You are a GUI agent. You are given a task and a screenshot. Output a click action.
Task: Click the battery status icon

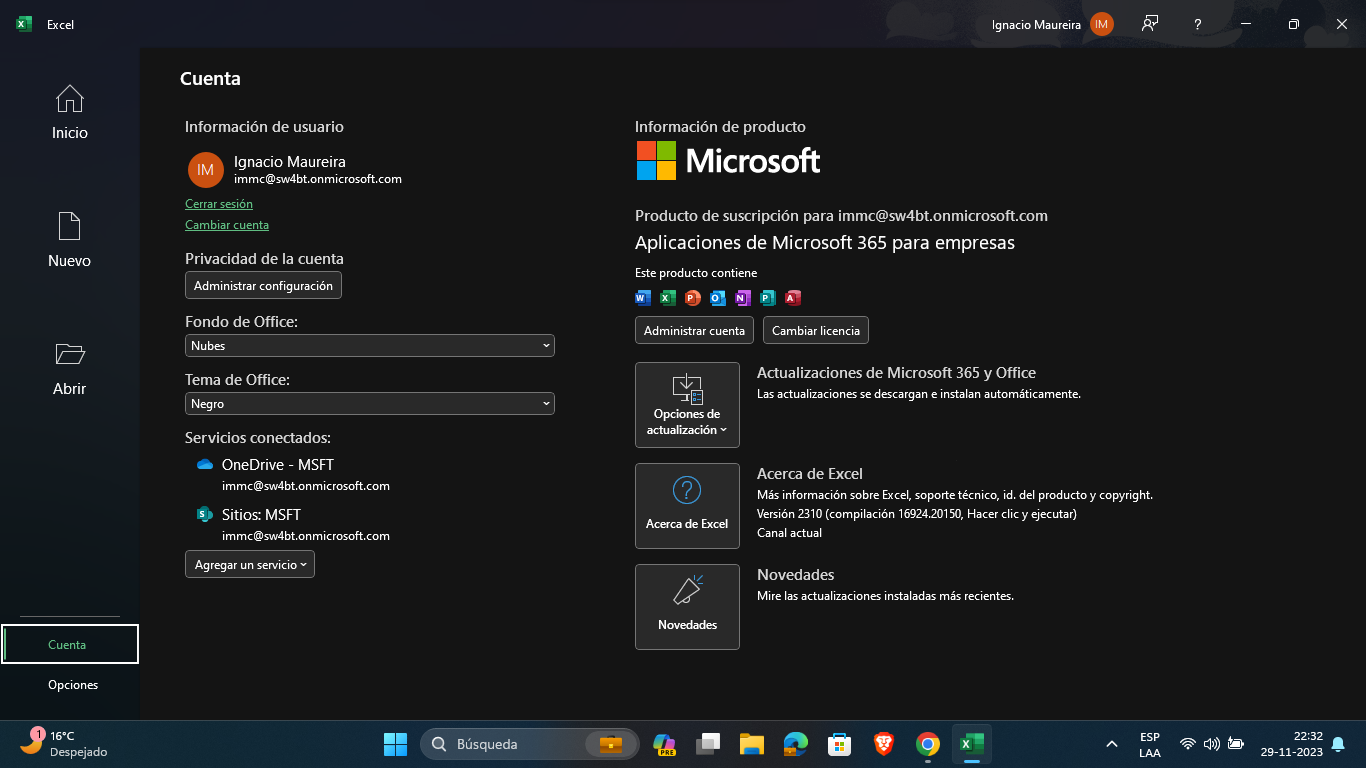(x=1236, y=744)
